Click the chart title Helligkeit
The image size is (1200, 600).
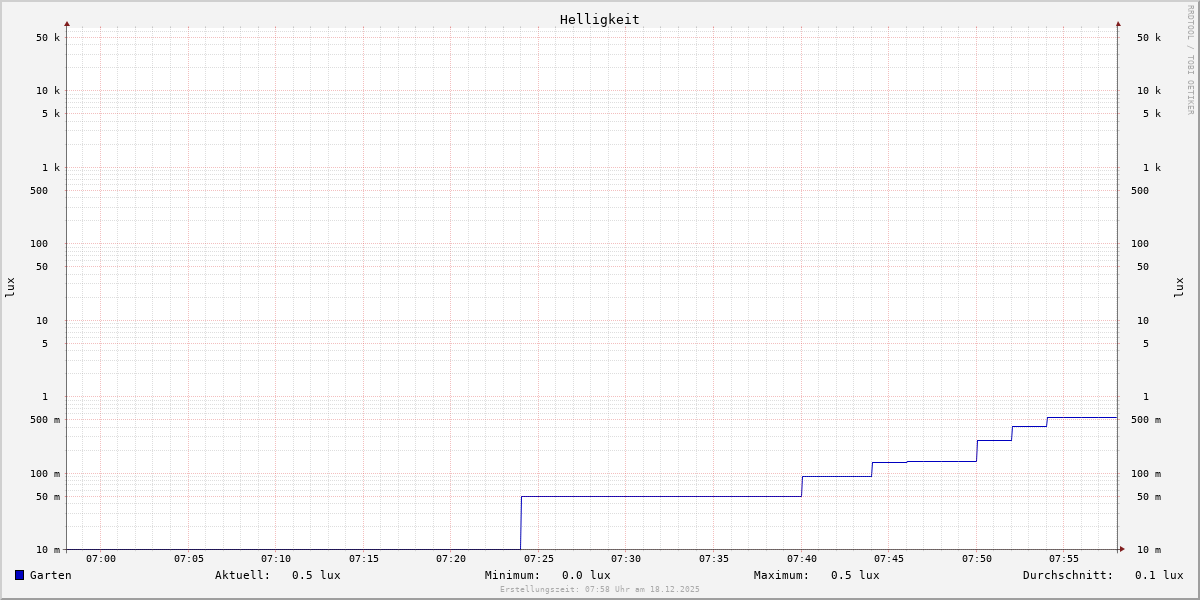click(x=600, y=19)
